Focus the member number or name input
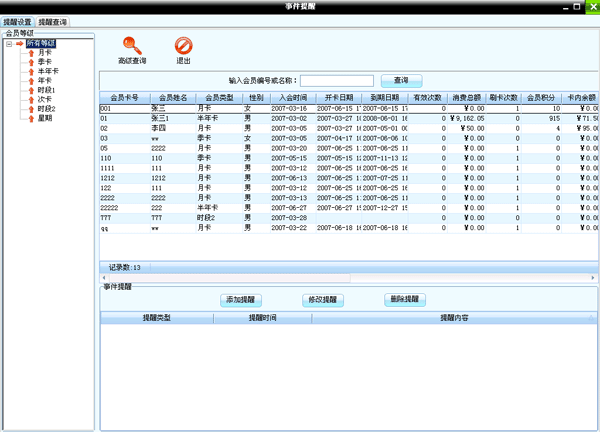Viewport: 600px width, 432px height. click(337, 80)
